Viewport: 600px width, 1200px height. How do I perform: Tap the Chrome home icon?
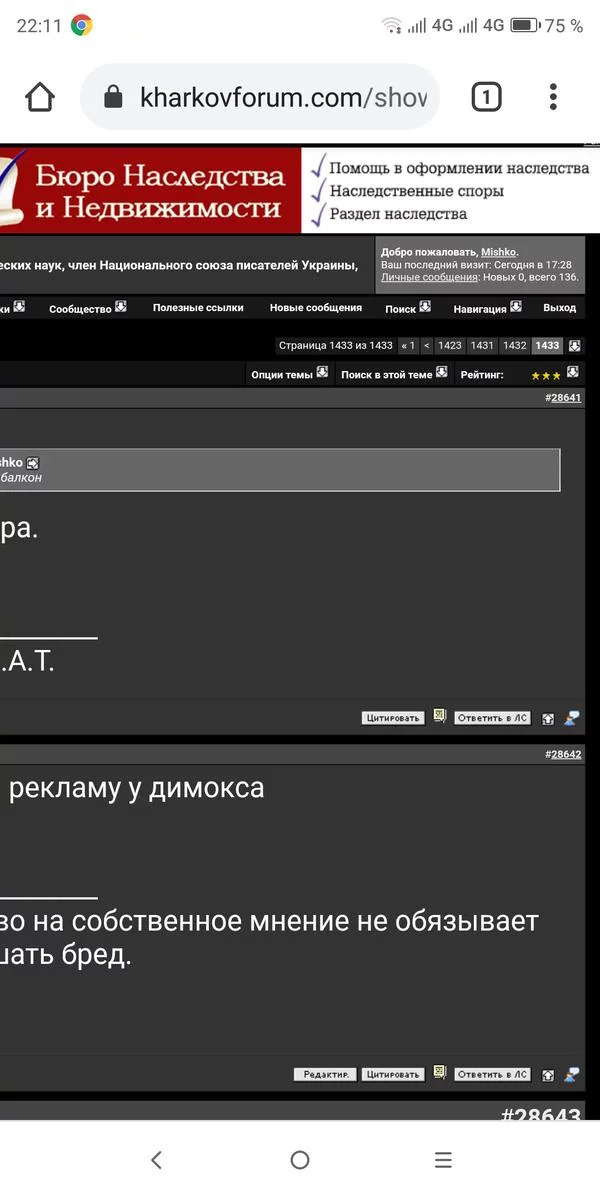tap(40, 97)
